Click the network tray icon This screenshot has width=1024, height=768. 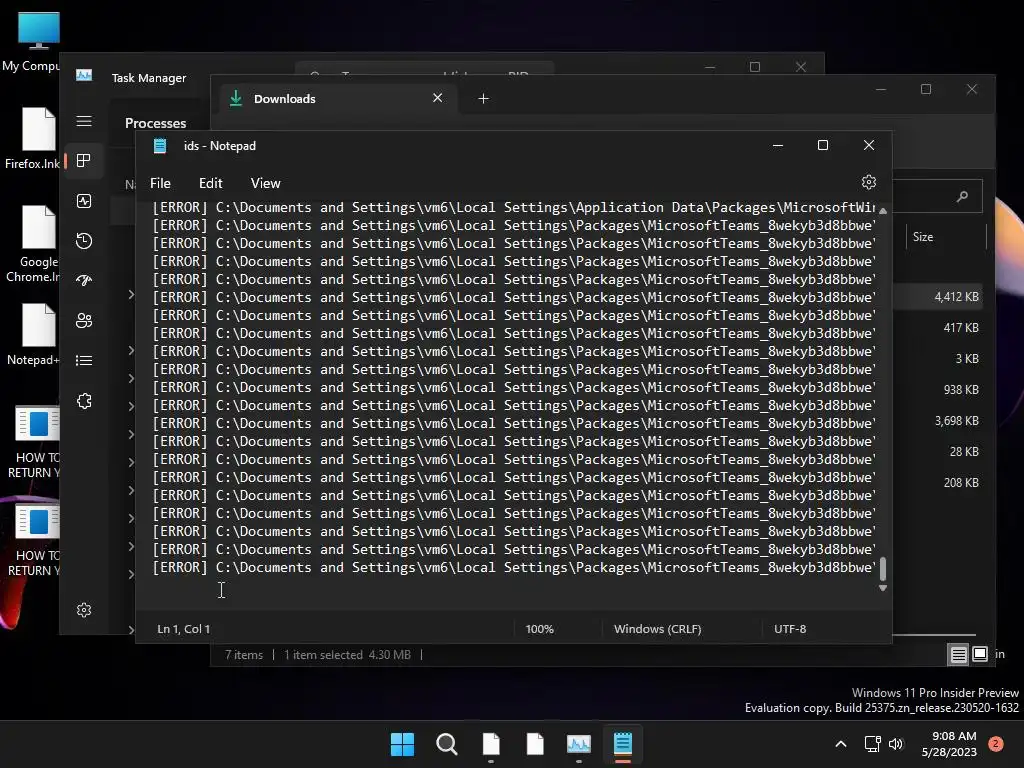point(872,744)
